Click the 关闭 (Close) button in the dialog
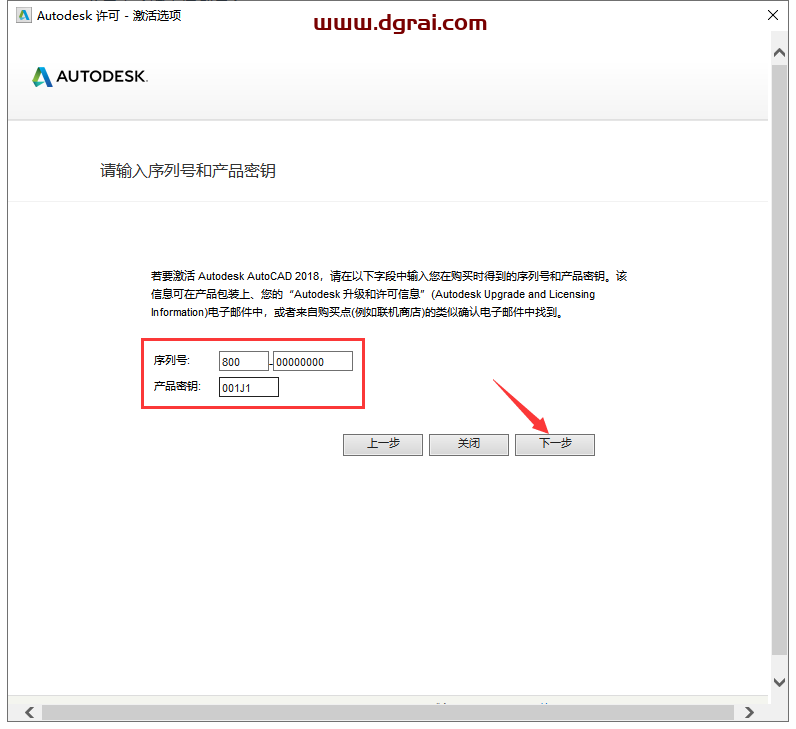Viewport: 796px width, 729px height. 469,444
